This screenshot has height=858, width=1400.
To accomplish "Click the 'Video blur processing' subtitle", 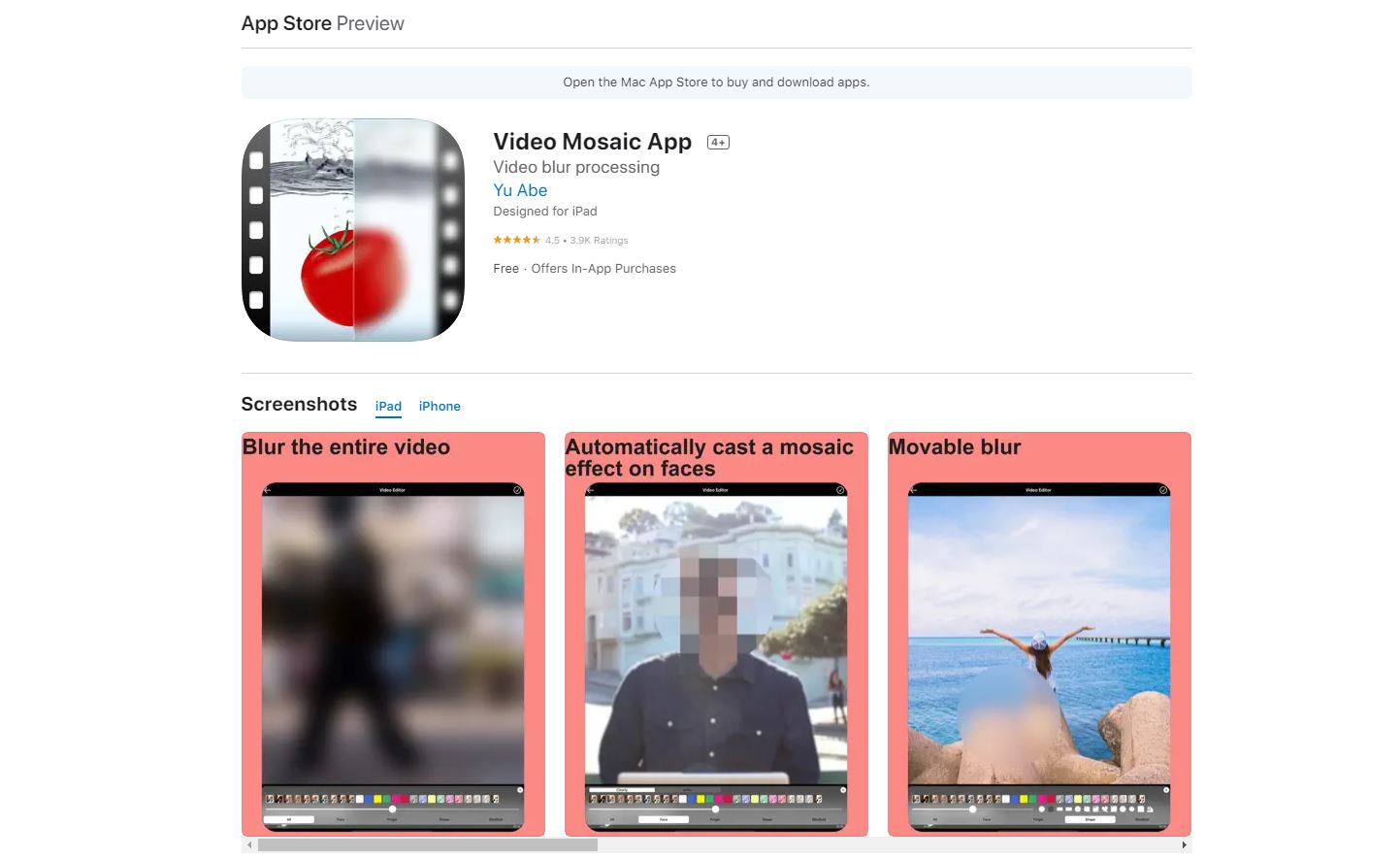I will click(576, 167).
